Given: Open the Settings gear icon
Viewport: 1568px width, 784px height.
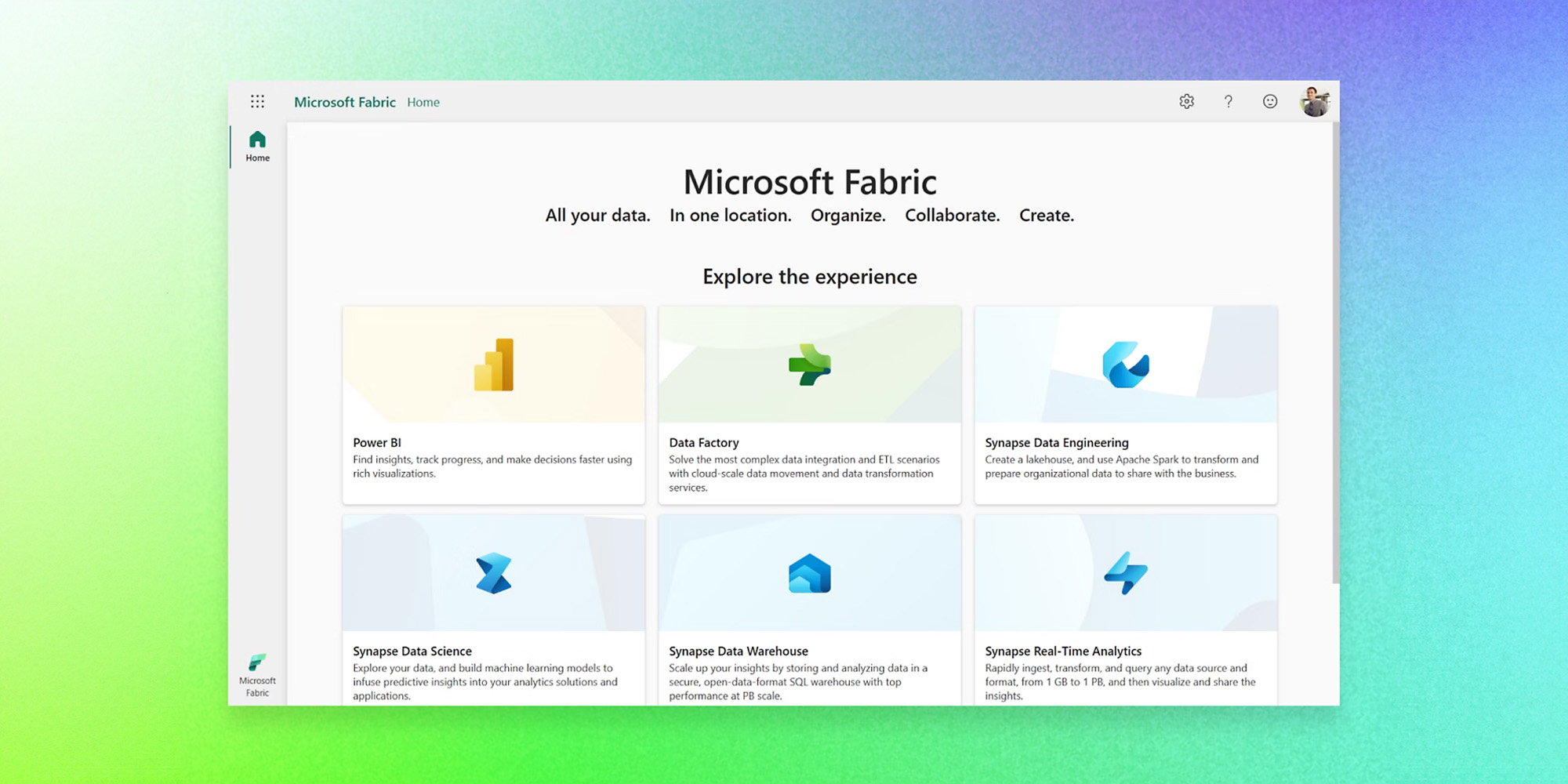Looking at the screenshot, I should click(1186, 101).
